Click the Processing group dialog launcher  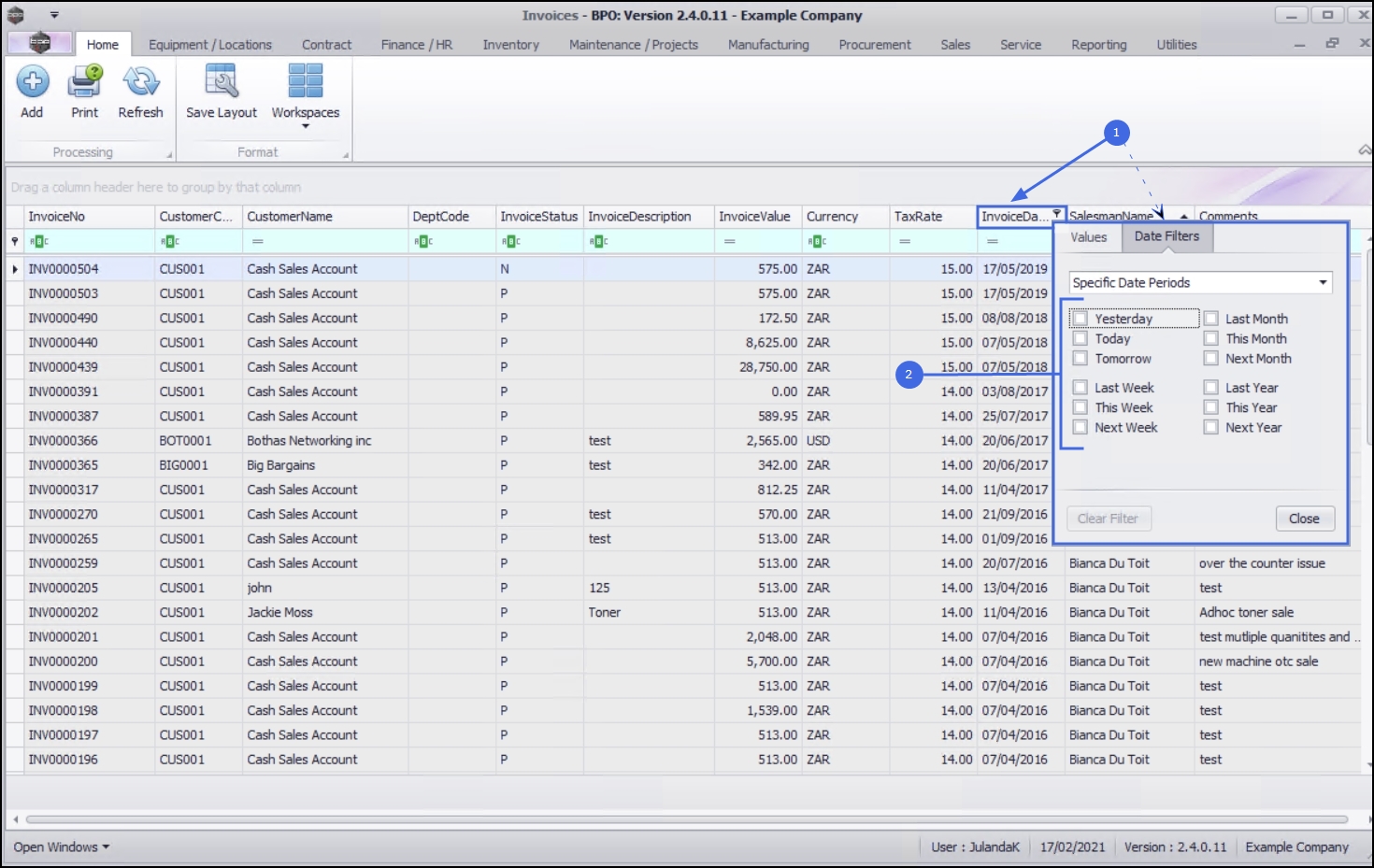[169, 154]
